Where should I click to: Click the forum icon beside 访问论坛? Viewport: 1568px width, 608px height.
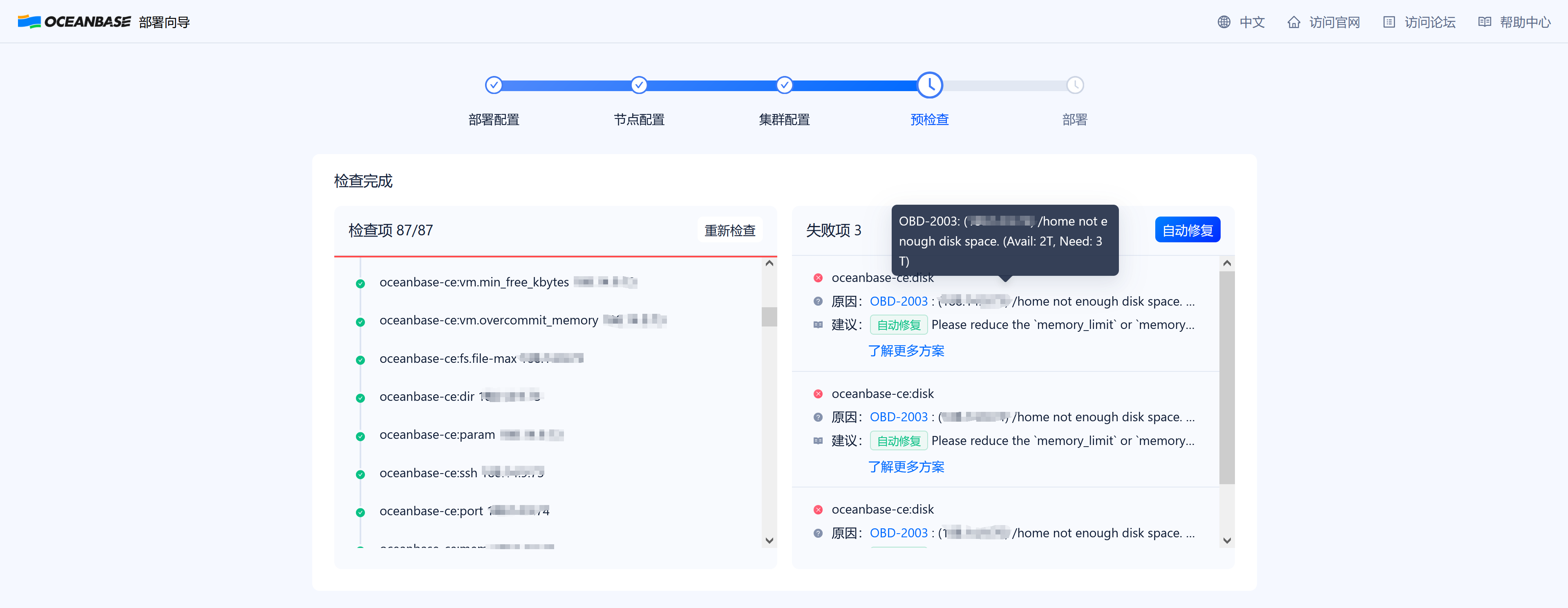pyautogui.click(x=1389, y=22)
